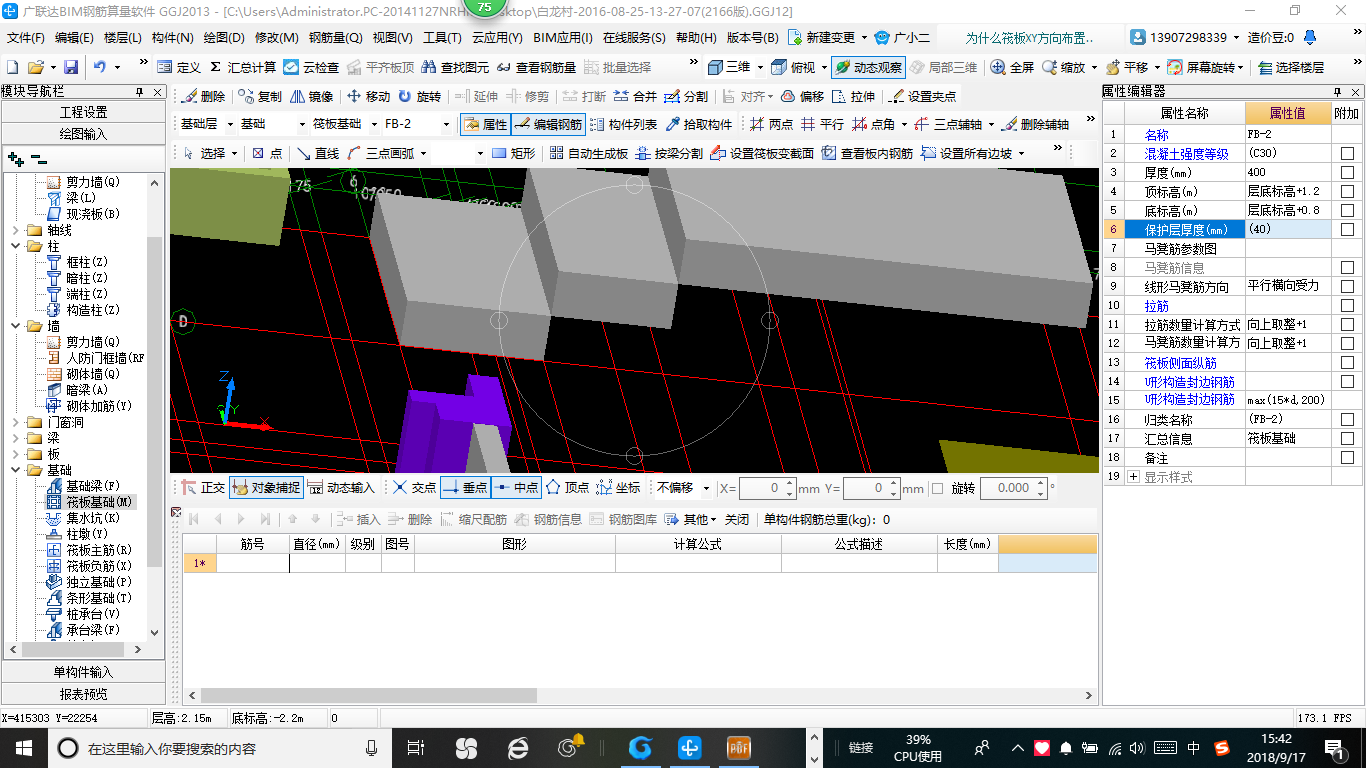Click the Windows search box on taskbar
Viewport: 1366px width, 768px height.
tap(218, 748)
